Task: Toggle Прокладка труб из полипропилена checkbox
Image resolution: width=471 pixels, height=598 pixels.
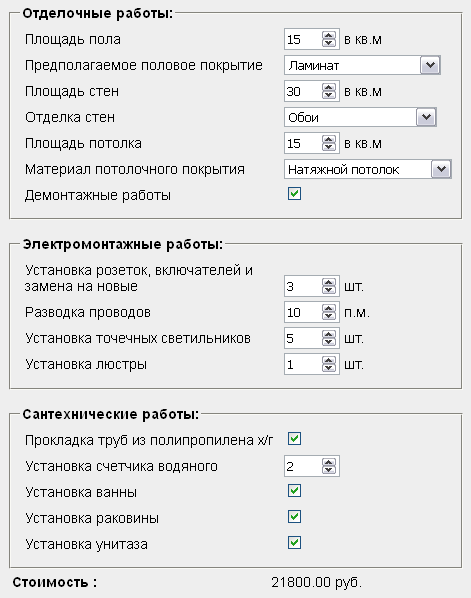Action: coord(294,439)
